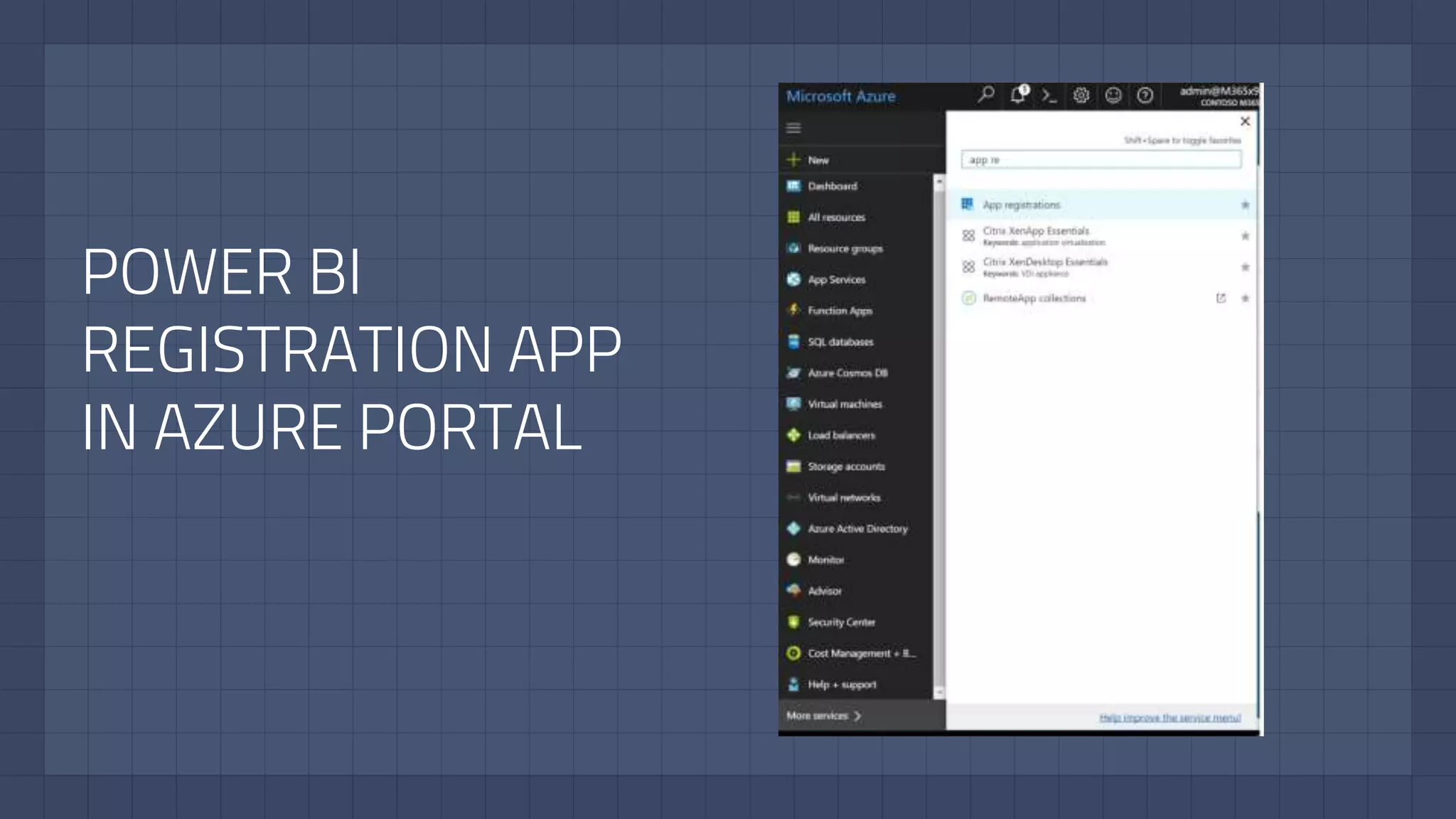The image size is (1456, 819).
Task: Toggle favorite star for Citrix XenApp Essentials
Action: tap(1245, 236)
